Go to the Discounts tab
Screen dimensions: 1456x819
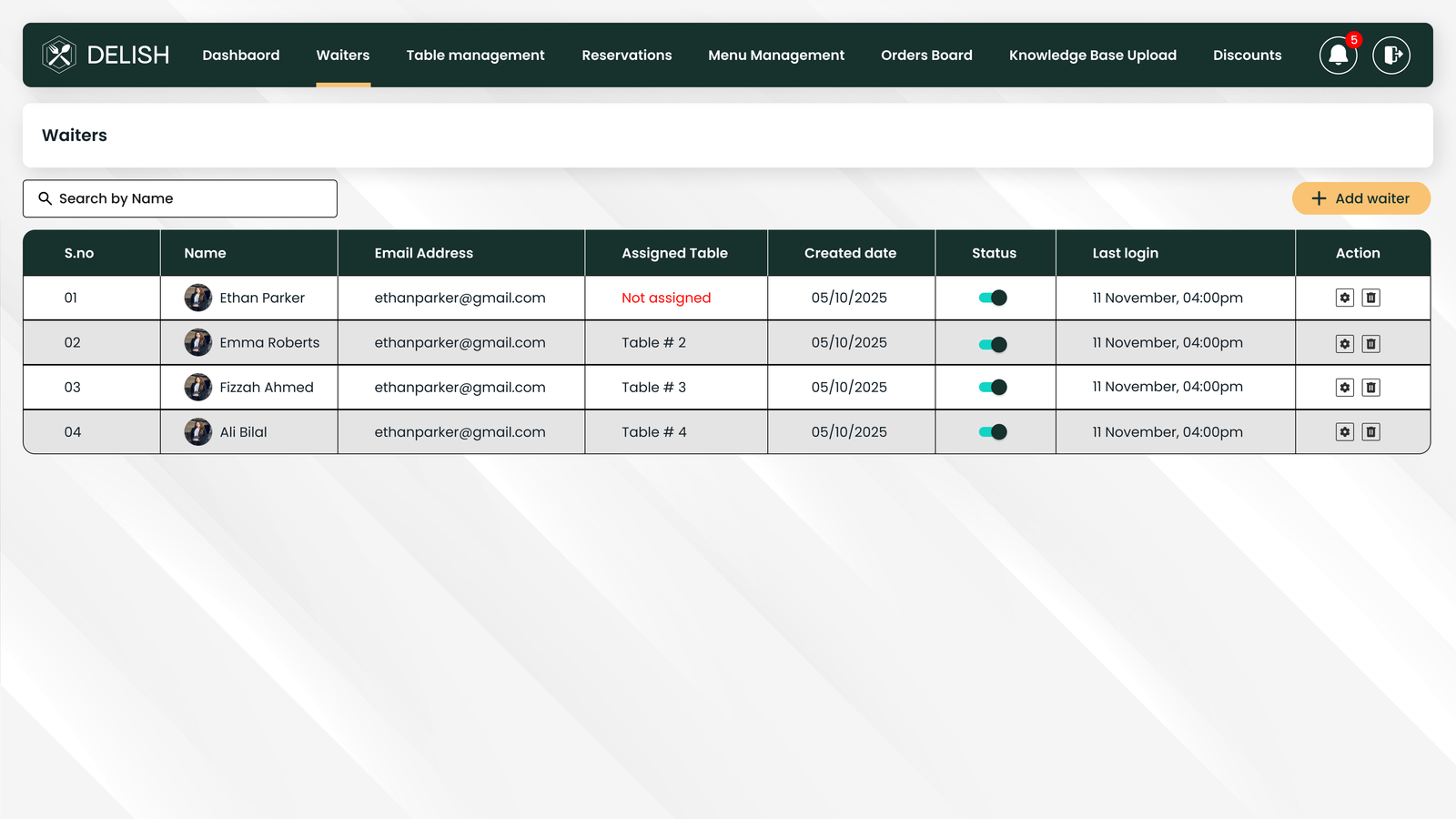point(1248,56)
